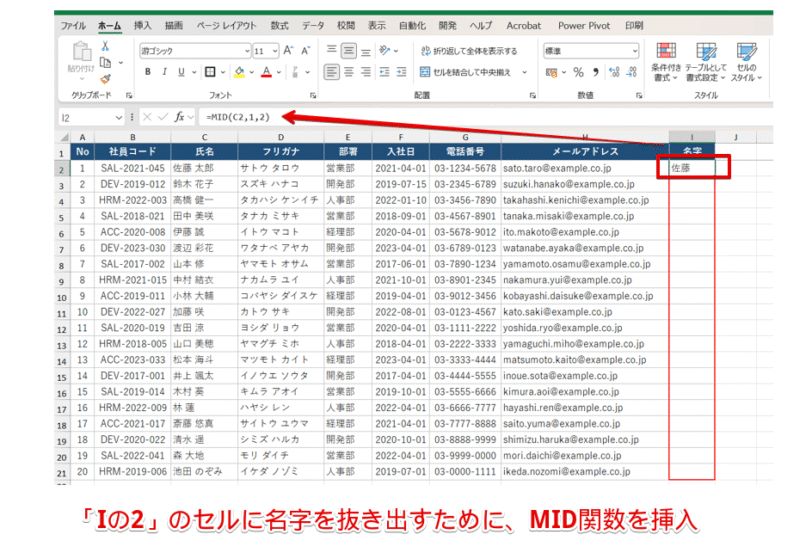Align text to the bottom of cell

pyautogui.click(x=366, y=50)
